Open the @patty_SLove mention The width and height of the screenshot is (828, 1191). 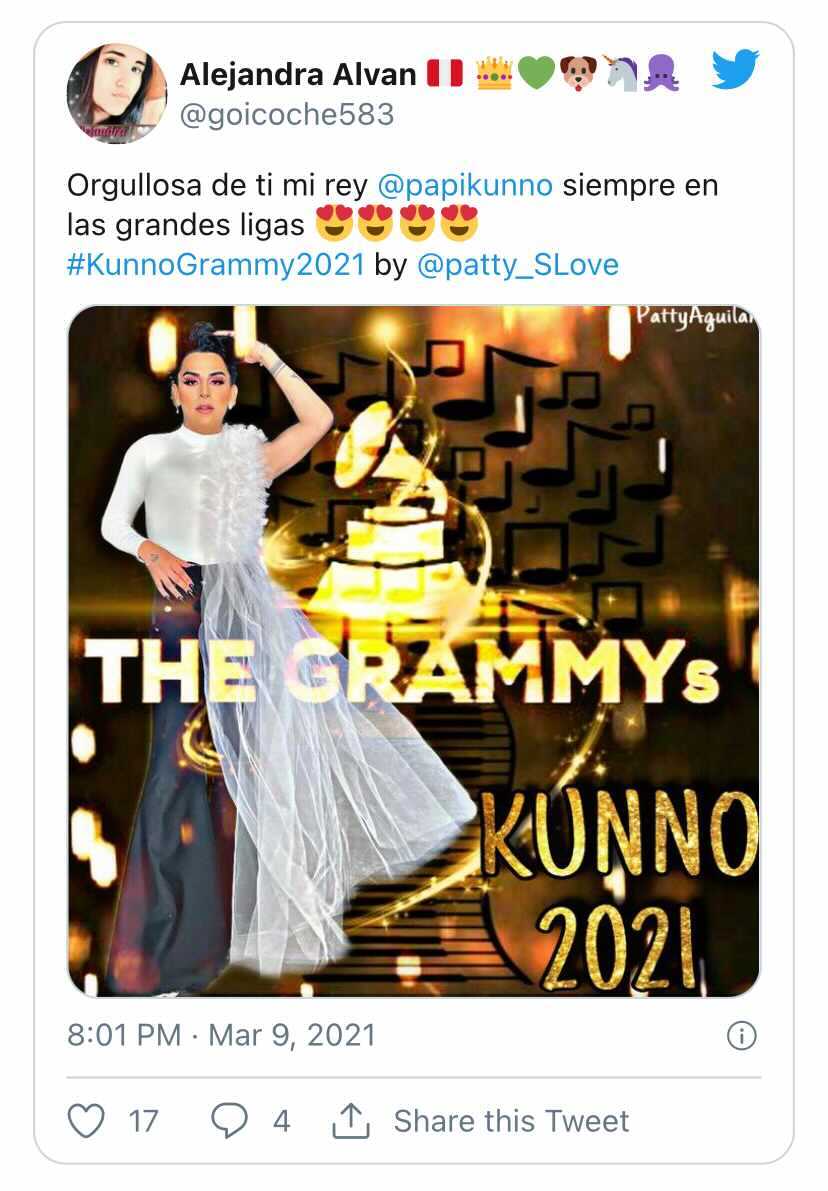518,265
